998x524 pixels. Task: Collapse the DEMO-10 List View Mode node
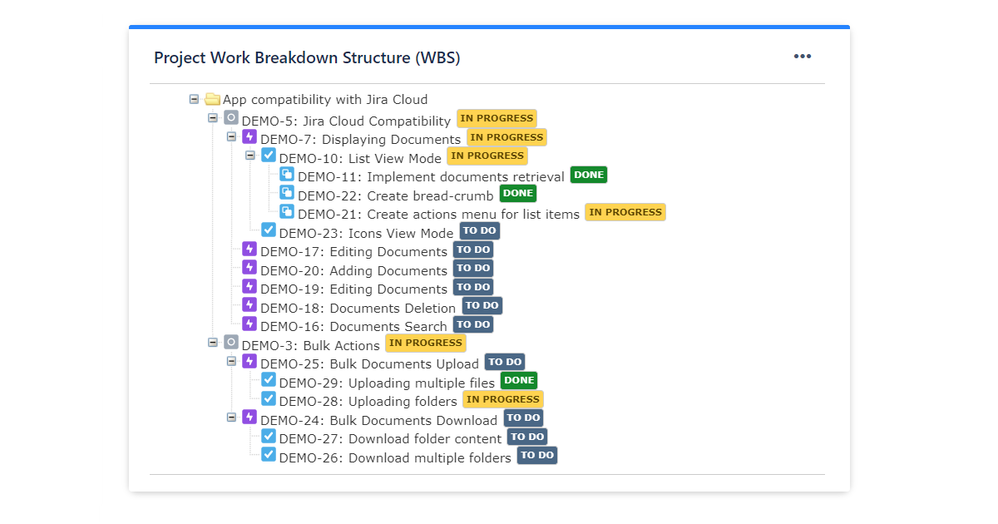click(250, 155)
